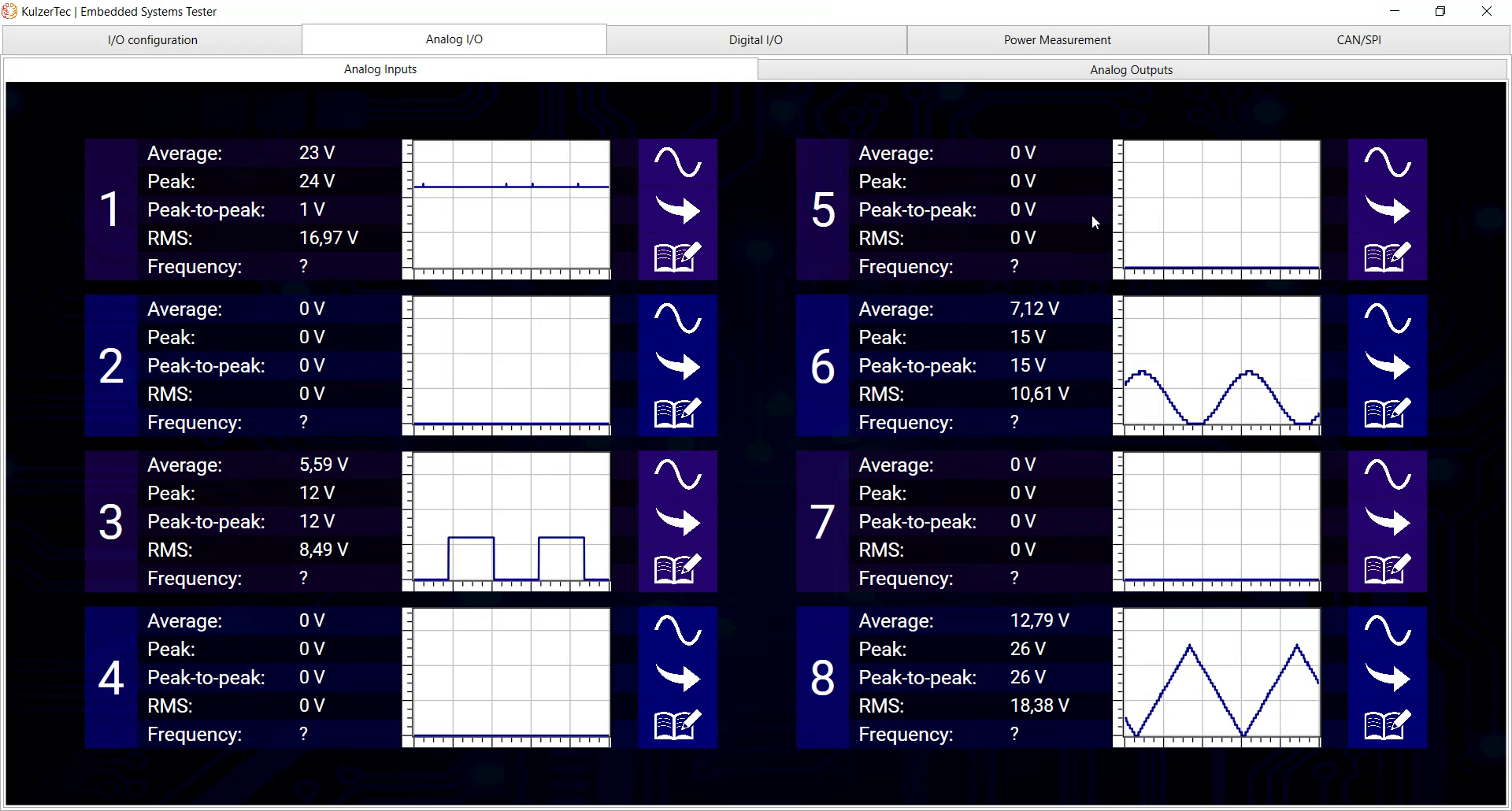Open the logbook icon for channel 2
This screenshot has width=1512, height=811.
(677, 413)
